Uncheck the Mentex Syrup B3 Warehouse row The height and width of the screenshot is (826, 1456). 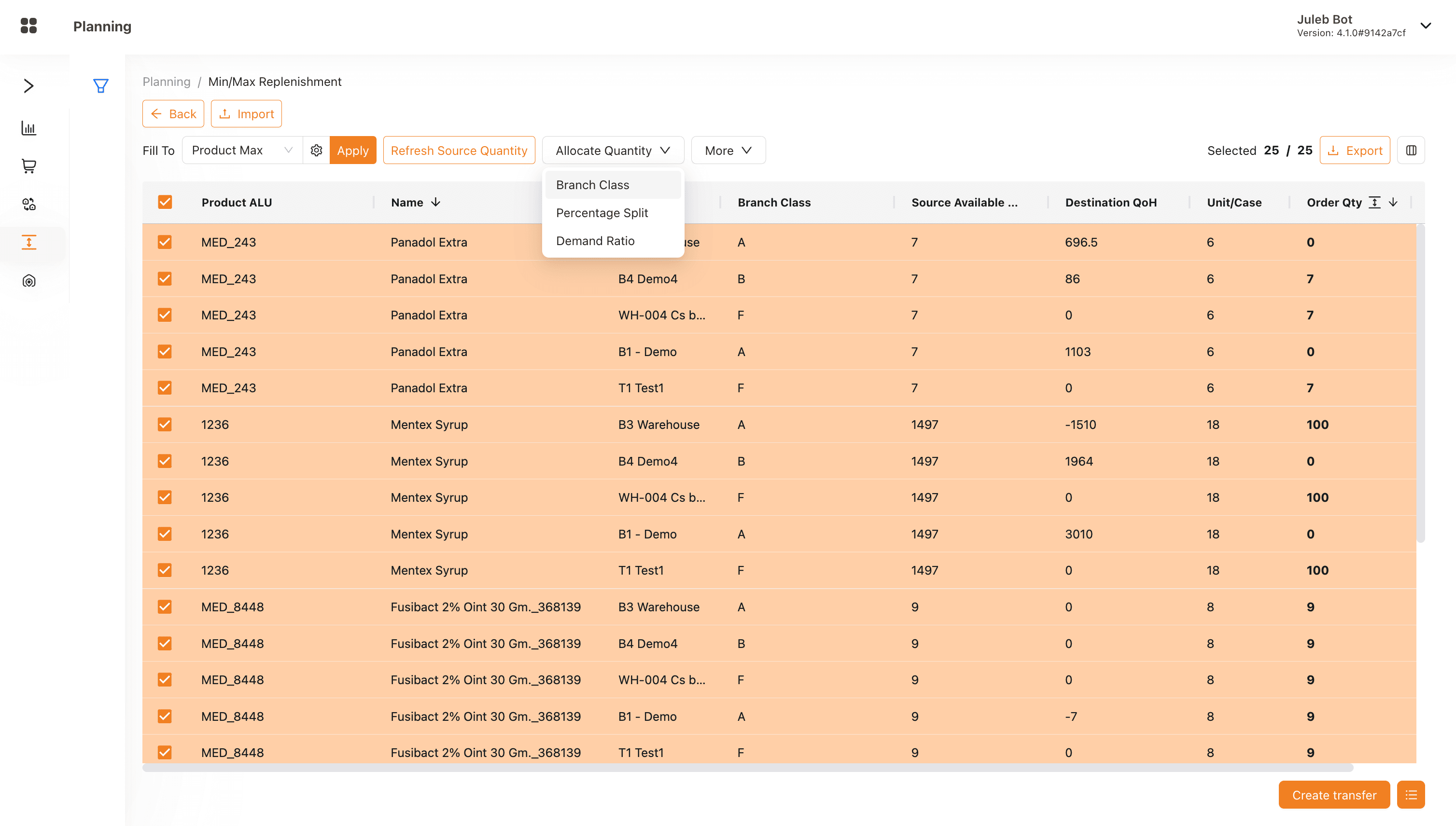[x=165, y=425]
